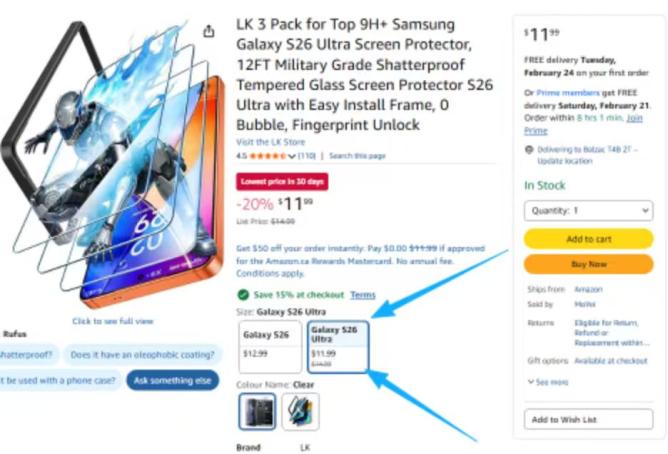Open the Visit the LK Store link

[269, 141]
